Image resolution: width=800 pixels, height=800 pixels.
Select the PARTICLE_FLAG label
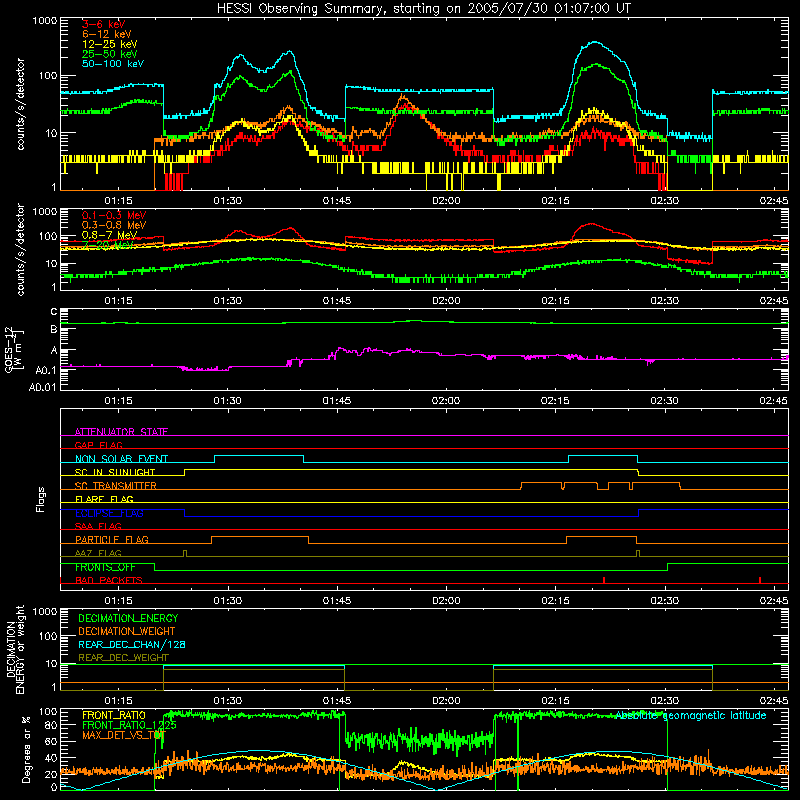(x=112, y=540)
